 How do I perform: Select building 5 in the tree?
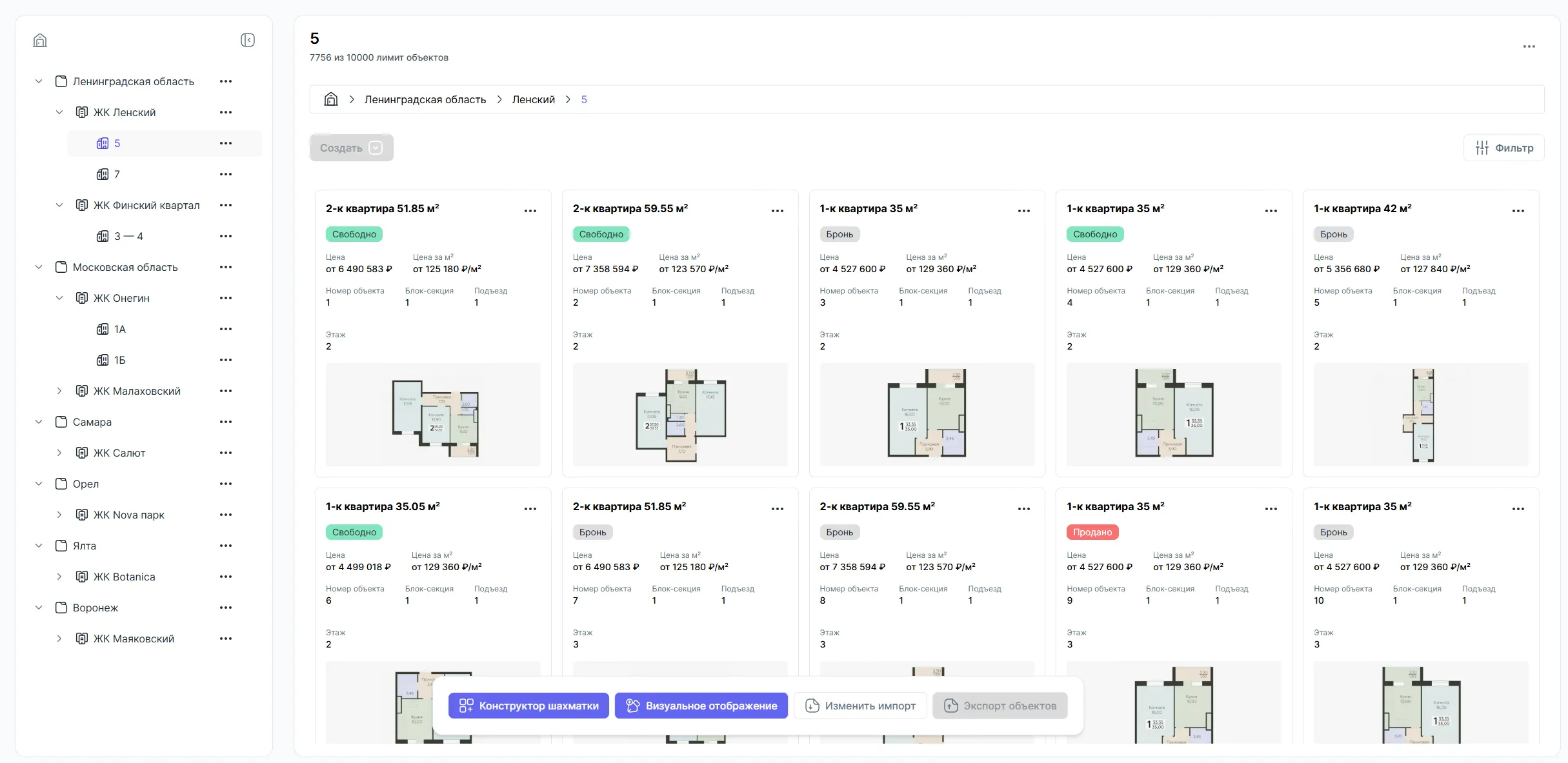[165, 143]
